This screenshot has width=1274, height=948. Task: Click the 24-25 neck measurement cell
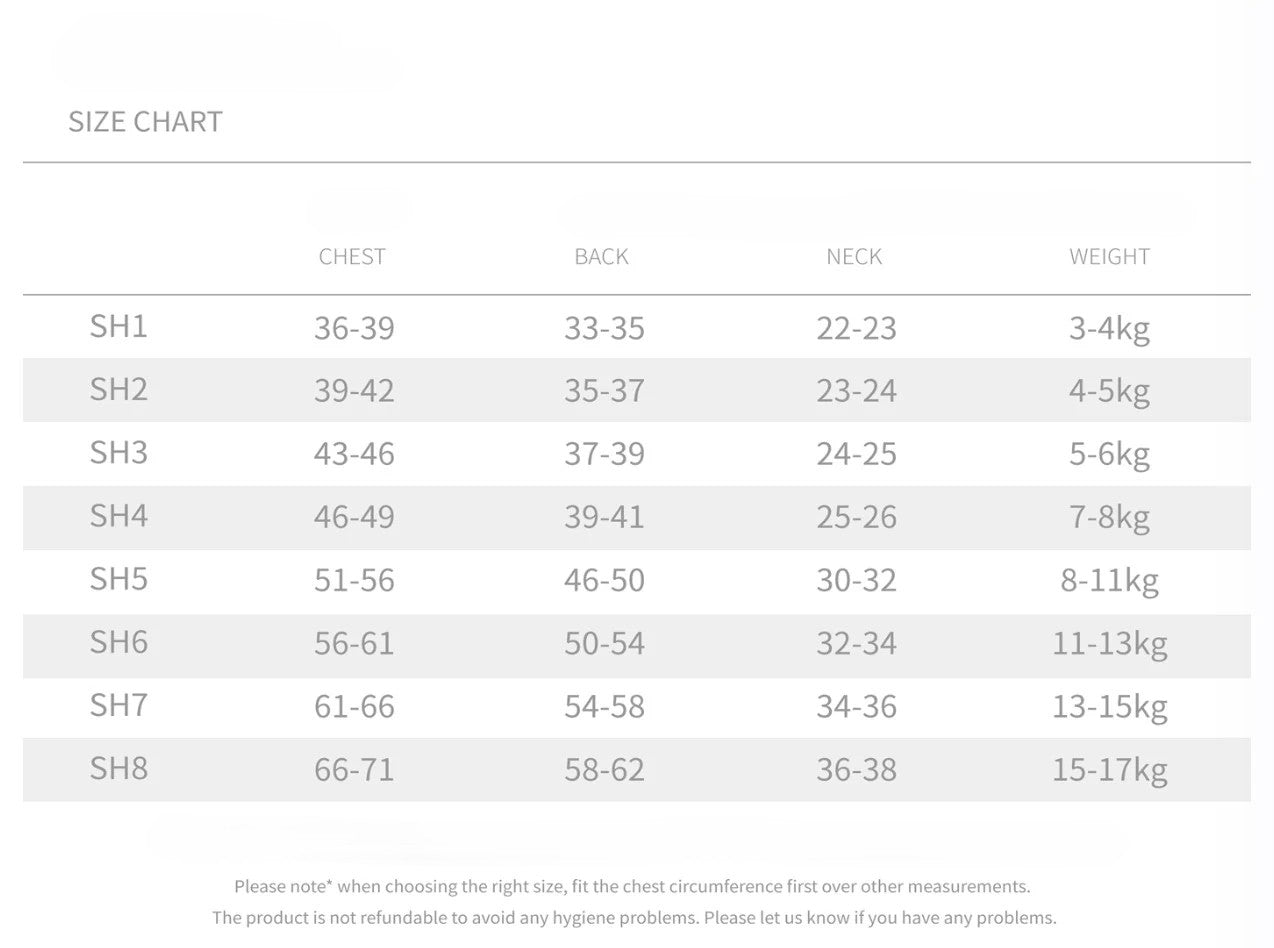pos(856,454)
